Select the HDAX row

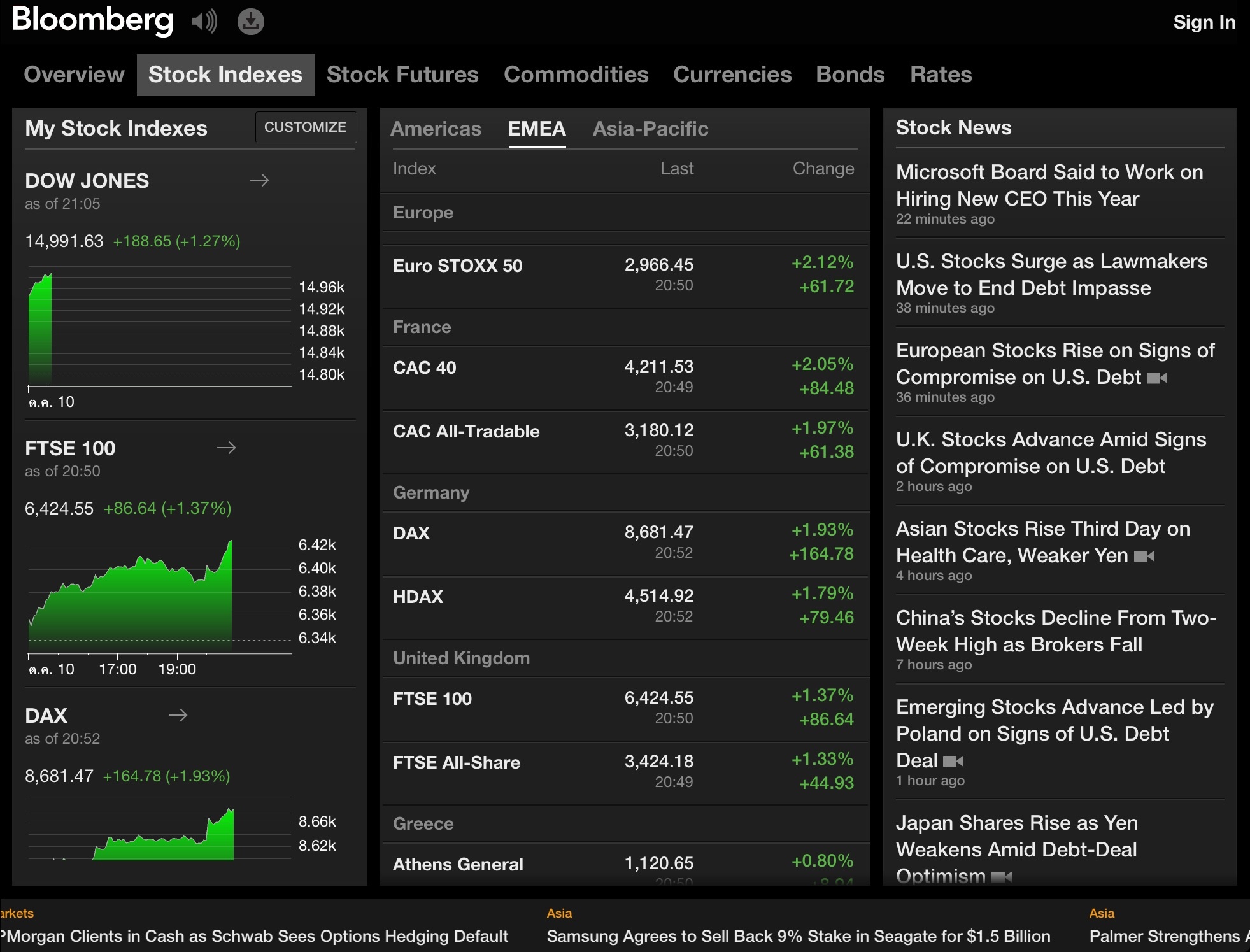click(x=625, y=607)
